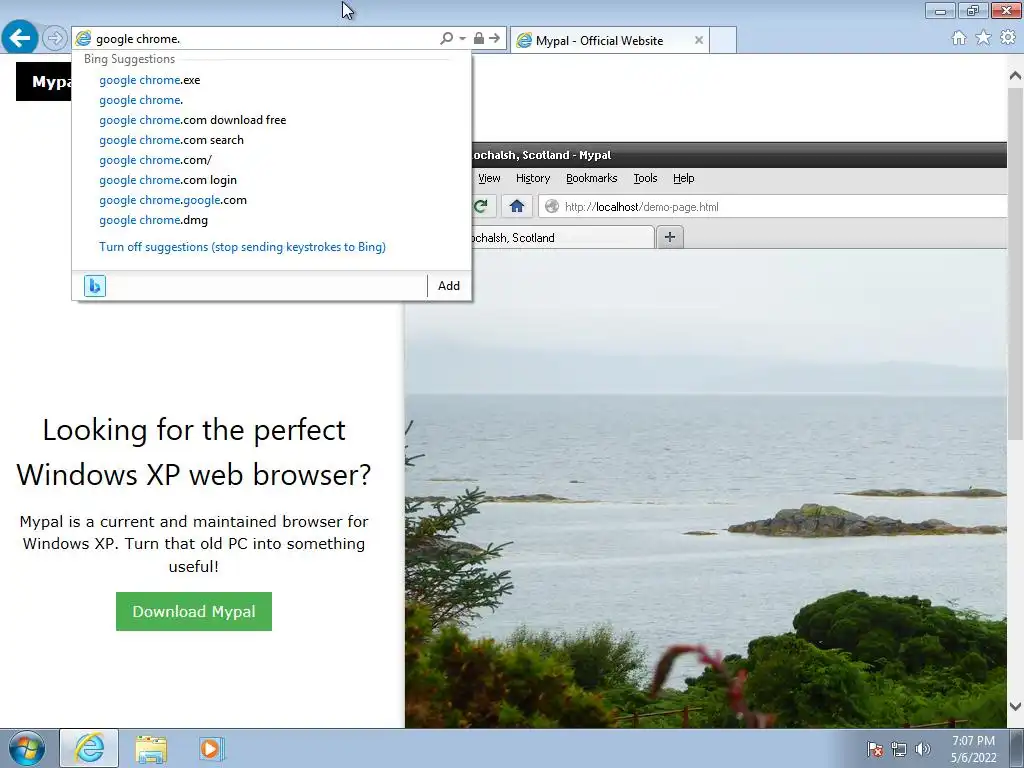The height and width of the screenshot is (768, 1024).
Task: Click the Internet Explorer page icon in address bar
Action: 83,39
